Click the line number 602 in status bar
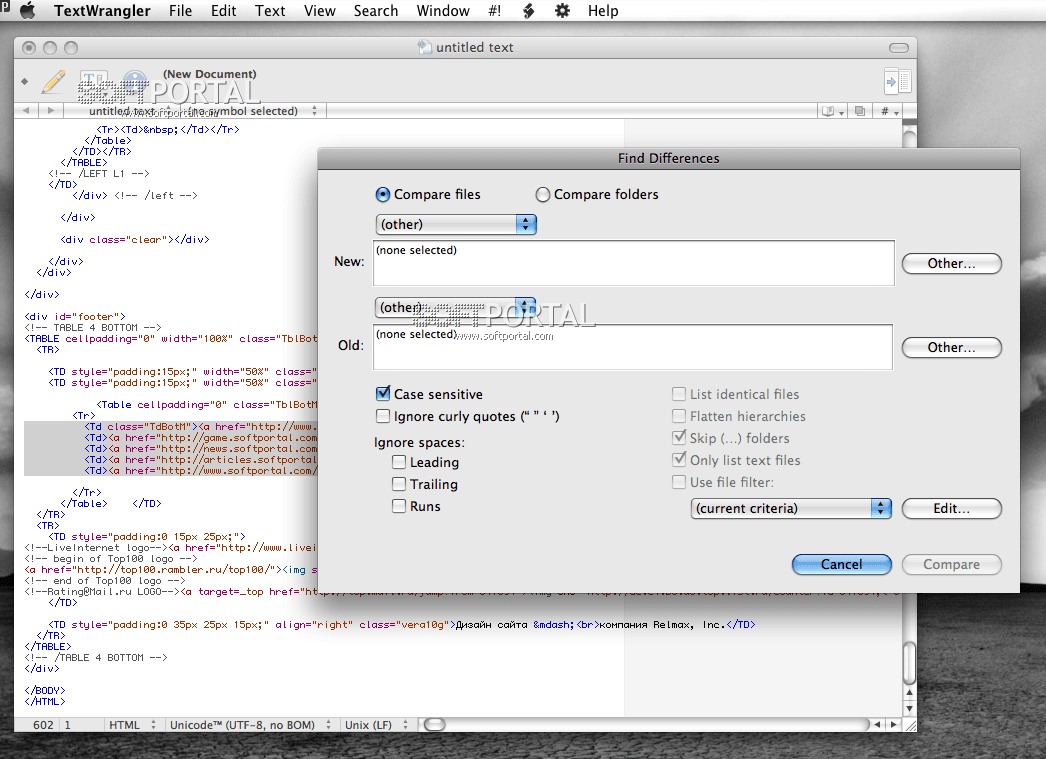This screenshot has width=1046, height=759. click(43, 724)
